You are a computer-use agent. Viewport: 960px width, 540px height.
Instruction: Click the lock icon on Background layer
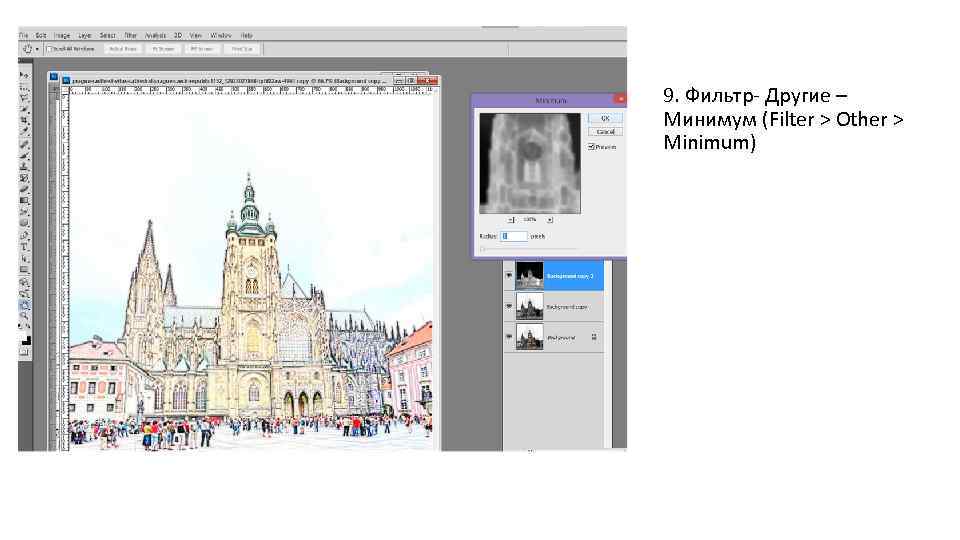pyautogui.click(x=594, y=337)
